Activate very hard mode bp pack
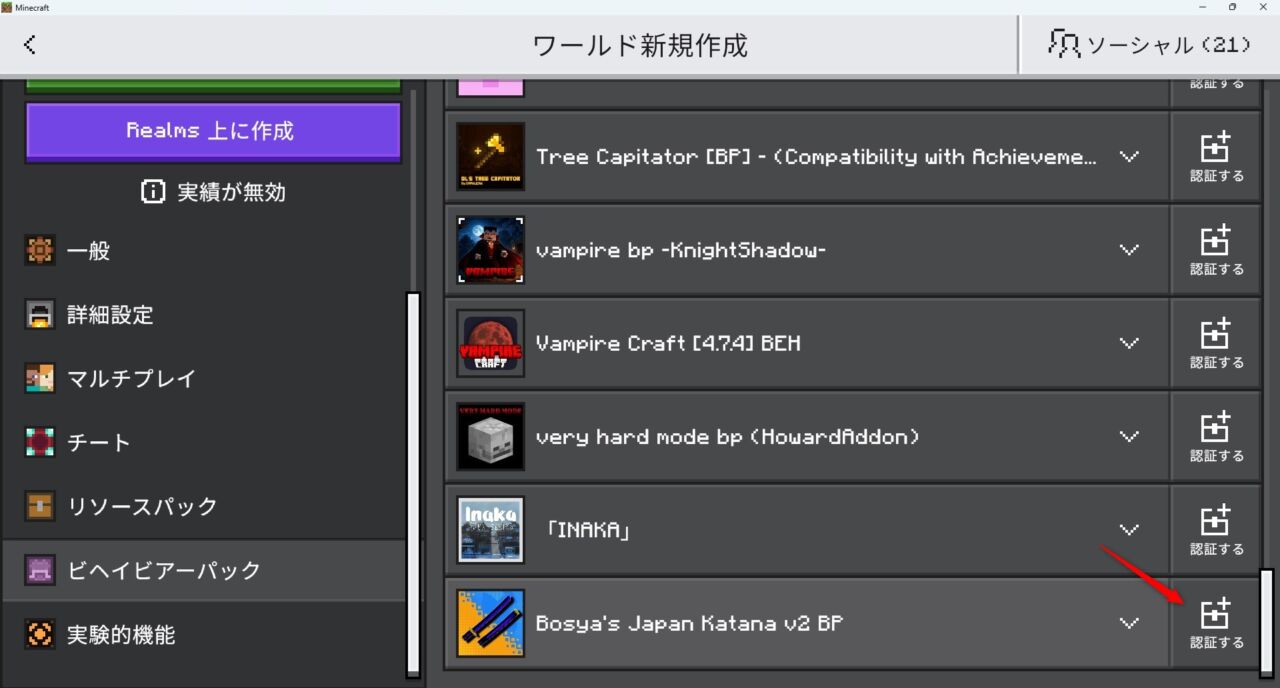Image resolution: width=1280 pixels, height=688 pixels. tap(1216, 437)
